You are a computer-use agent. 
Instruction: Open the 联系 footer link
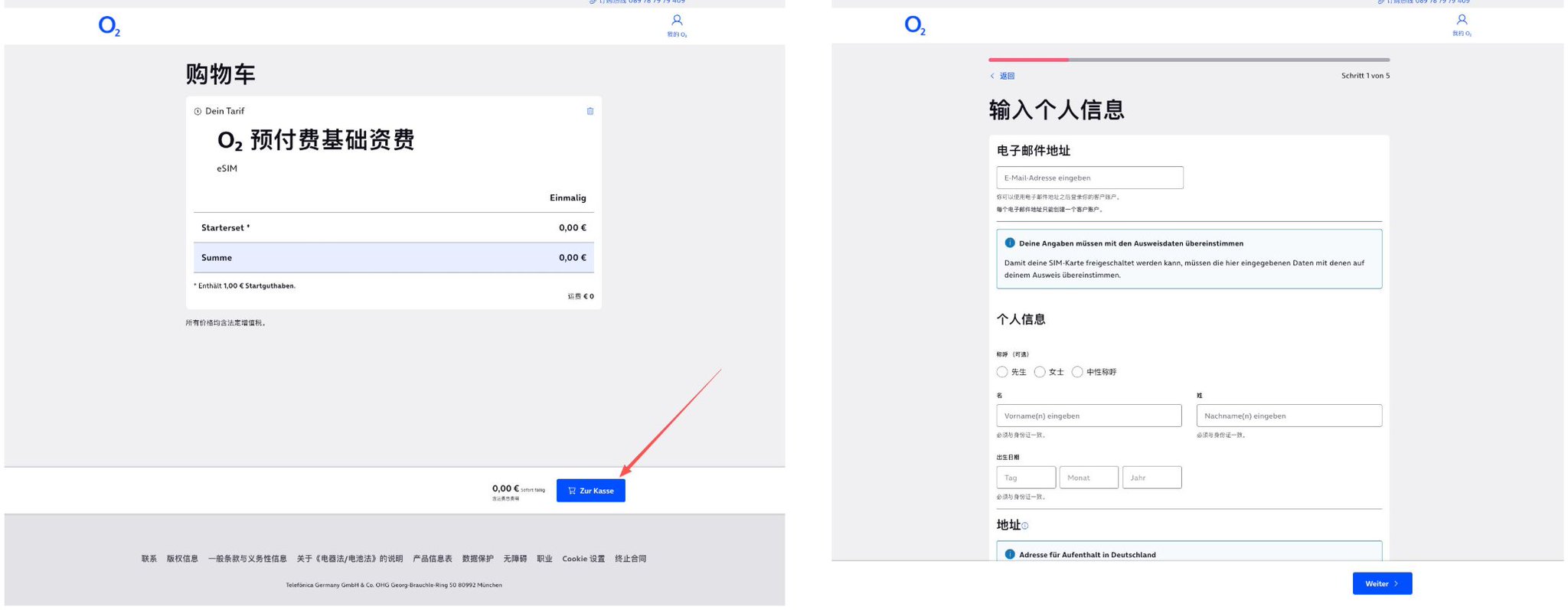[149, 559]
